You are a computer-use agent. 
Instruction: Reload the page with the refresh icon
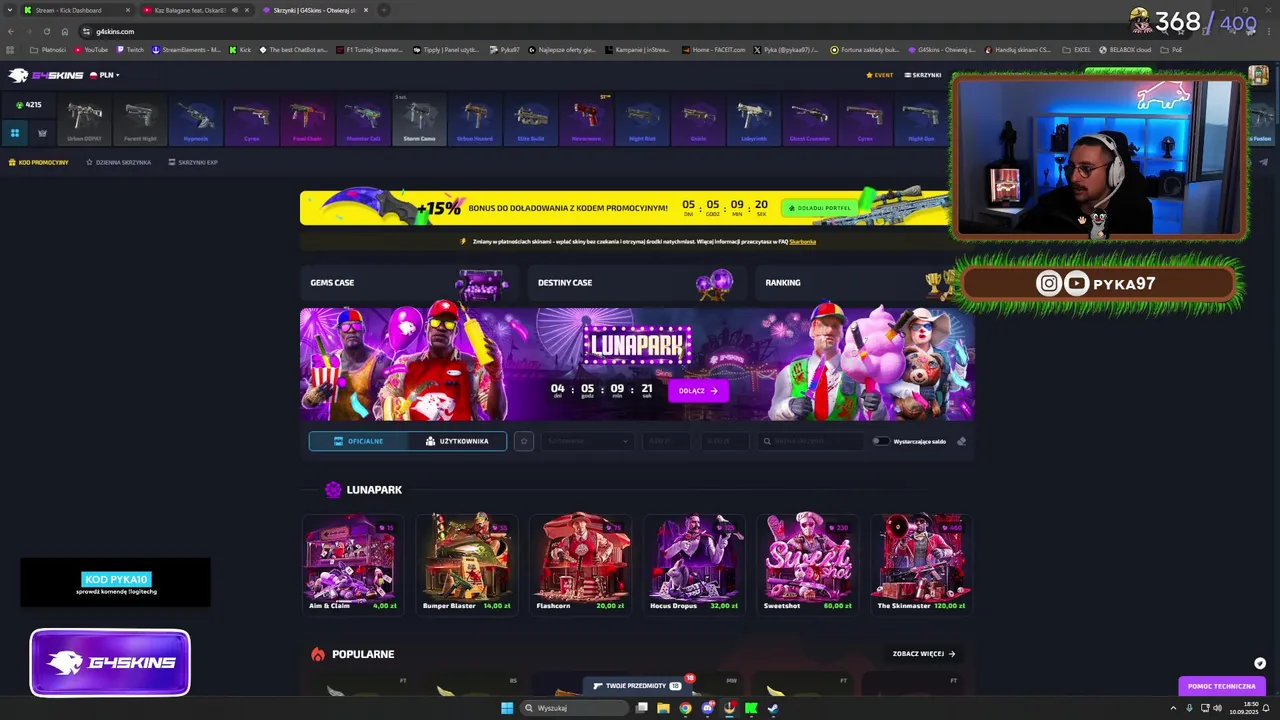coord(46,31)
